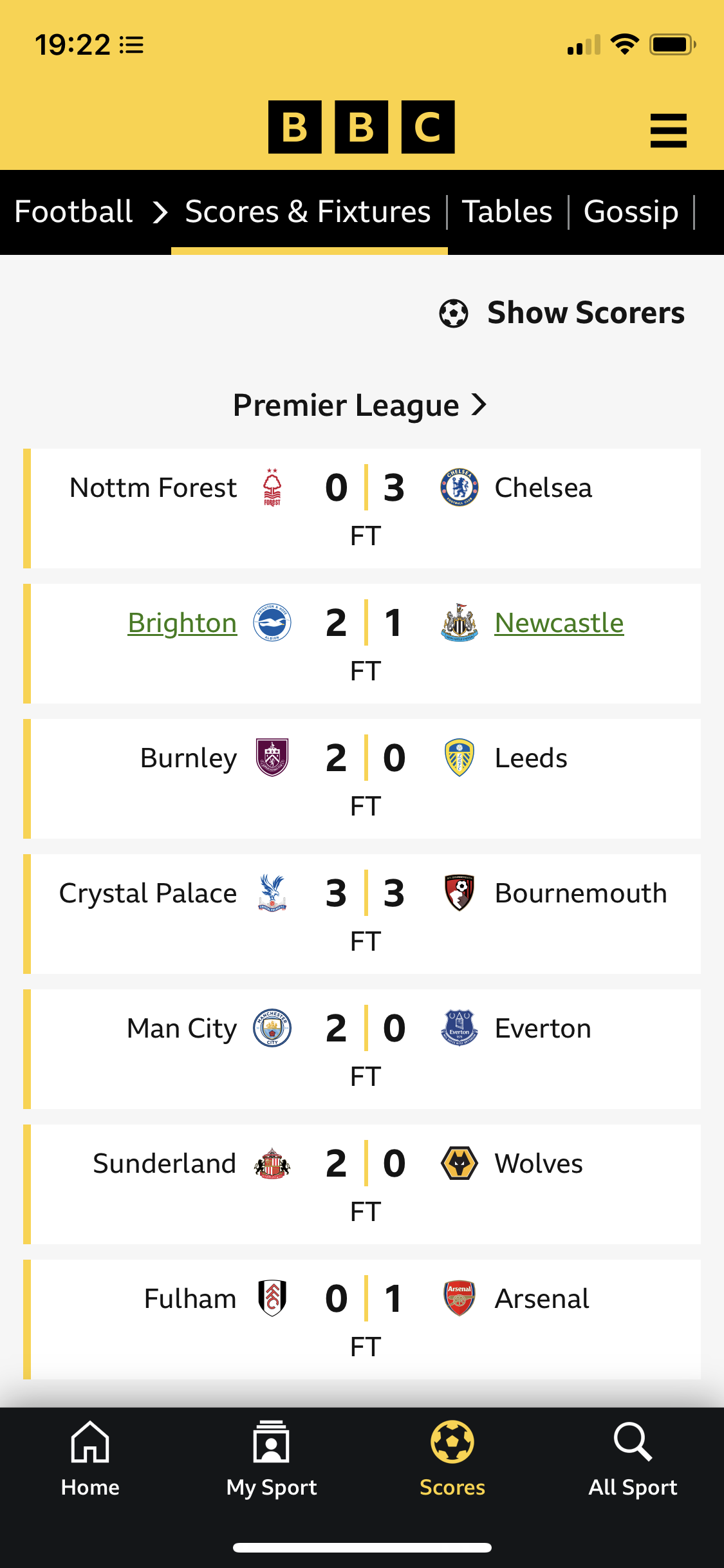The height and width of the screenshot is (1568, 724).
Task: Tap the Football breadcrumb link
Action: click(73, 212)
